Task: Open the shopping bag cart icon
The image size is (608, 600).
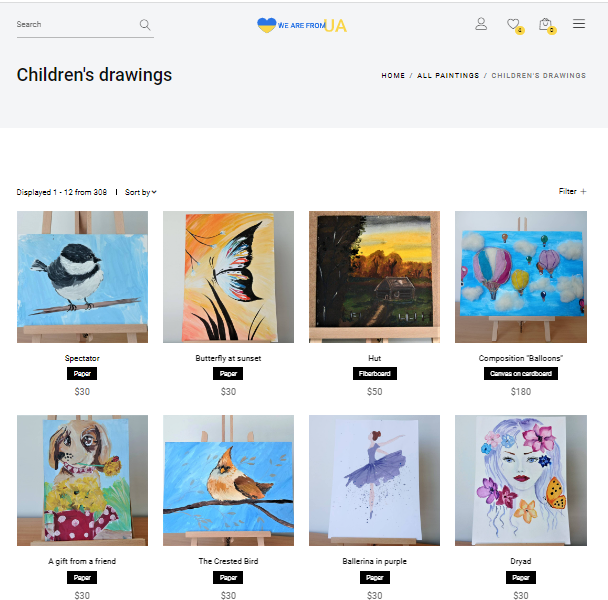Action: tap(545, 24)
